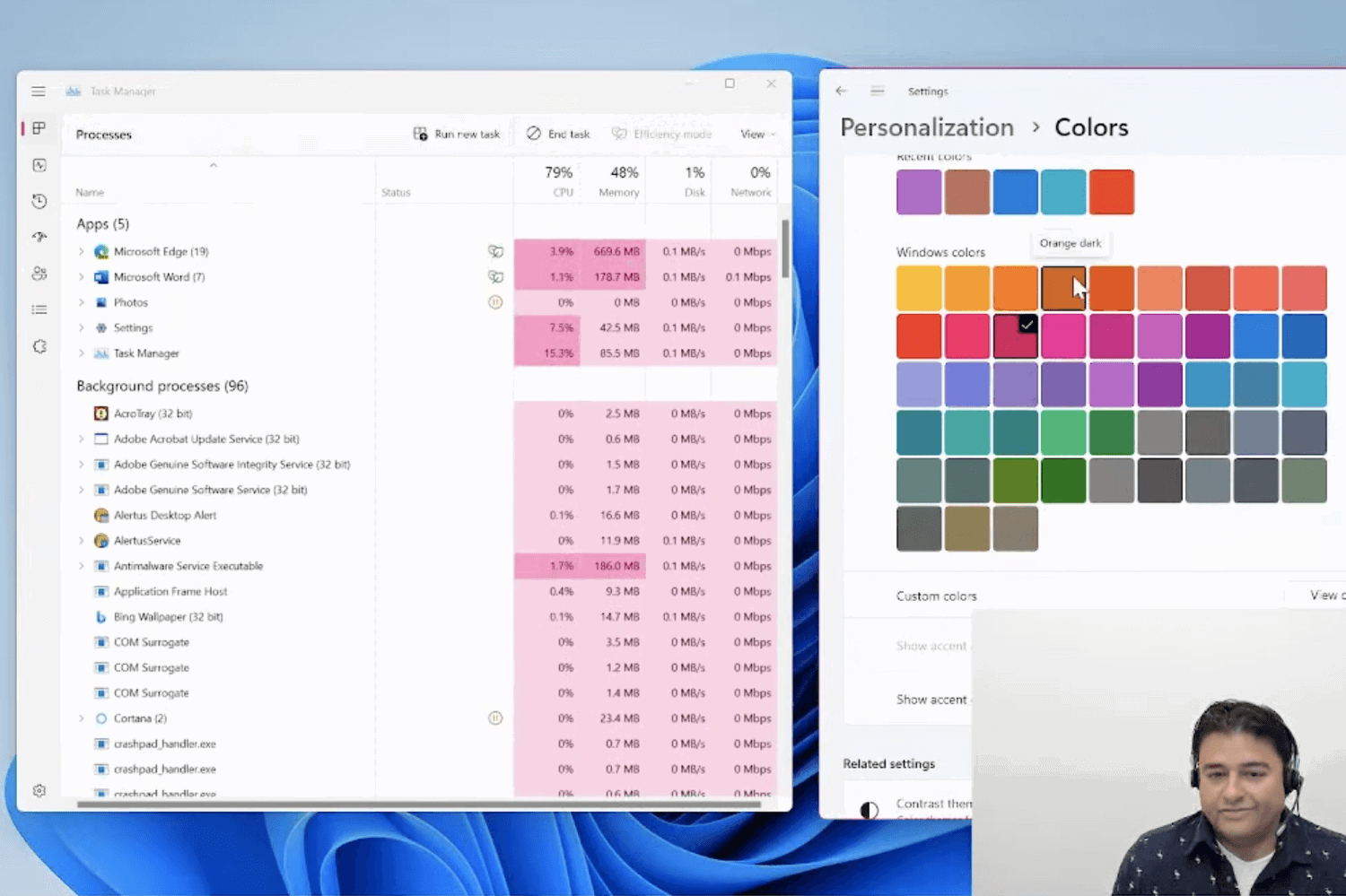Toggle the Task Manager hamburger navigation
The image size is (1346, 896).
pyautogui.click(x=39, y=91)
